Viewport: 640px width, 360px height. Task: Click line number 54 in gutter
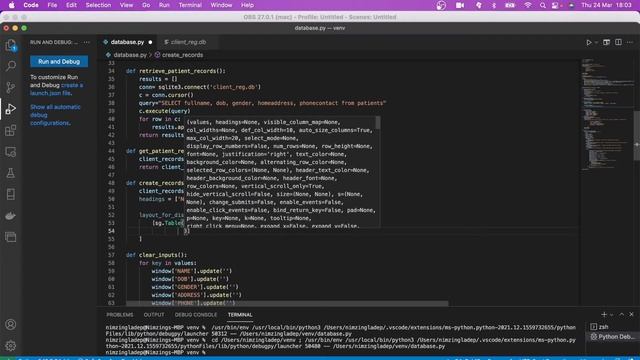[111, 231]
